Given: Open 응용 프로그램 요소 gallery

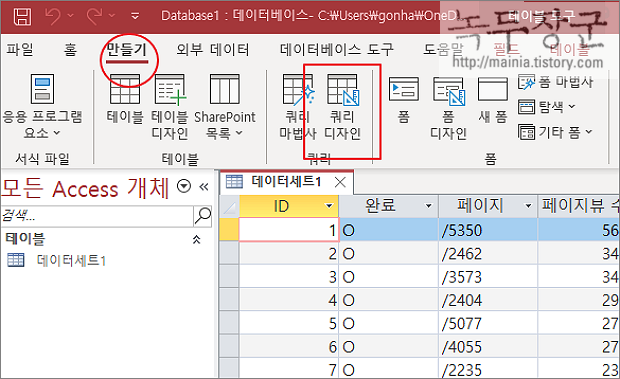Looking at the screenshot, I should tap(42, 106).
